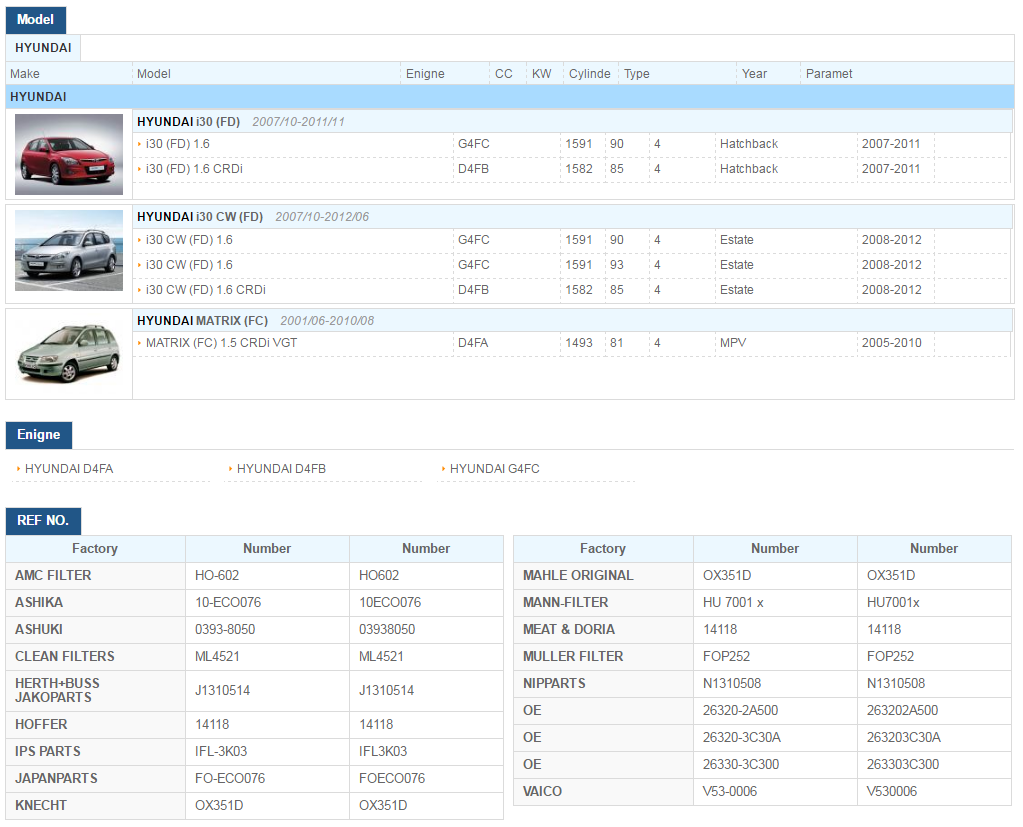
Task: Click the VAICO factory cell
Action: click(x=603, y=792)
